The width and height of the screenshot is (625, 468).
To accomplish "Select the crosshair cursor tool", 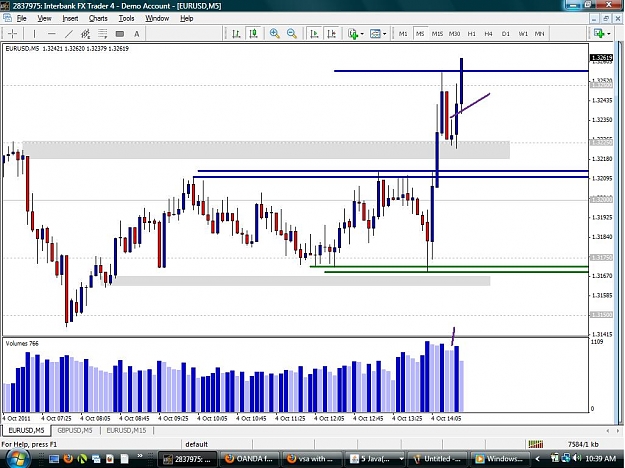I will pos(12,34).
